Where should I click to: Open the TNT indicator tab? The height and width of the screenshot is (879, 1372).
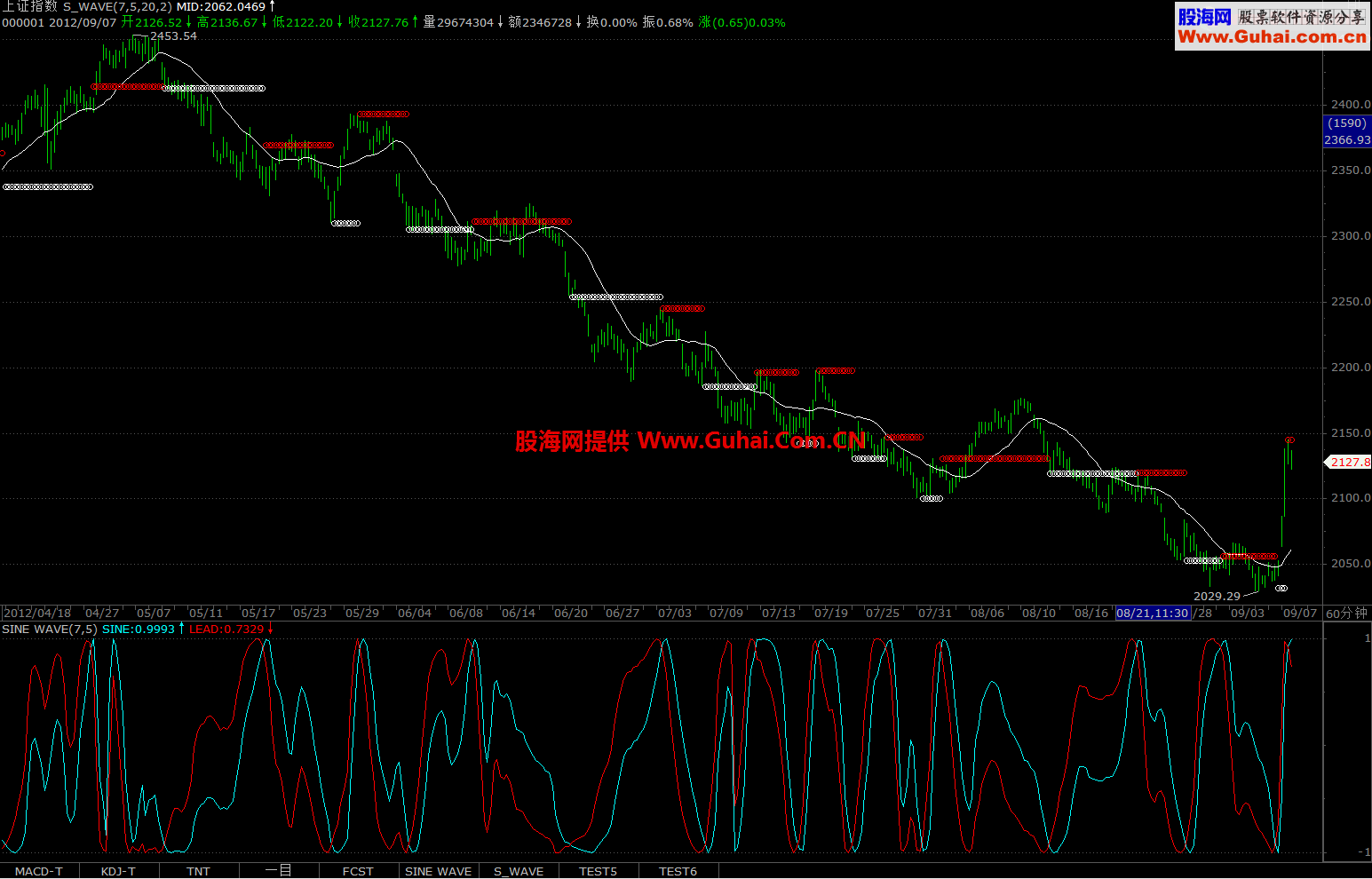pos(198,871)
